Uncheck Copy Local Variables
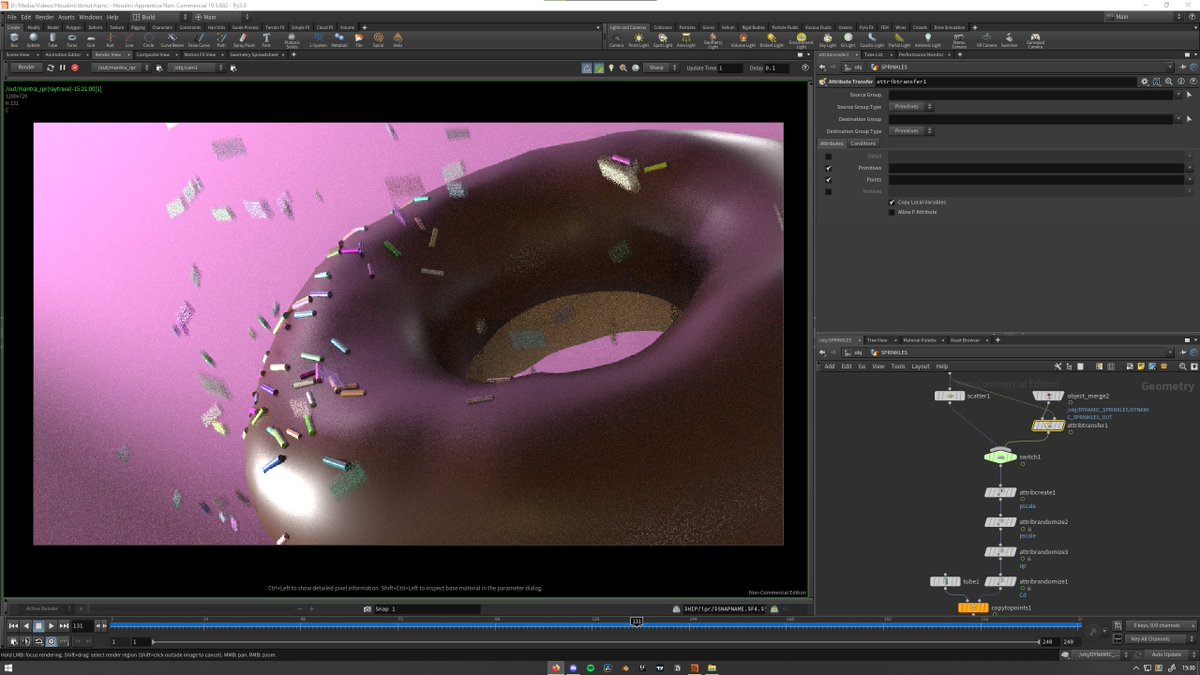The image size is (1200, 675). (x=892, y=202)
